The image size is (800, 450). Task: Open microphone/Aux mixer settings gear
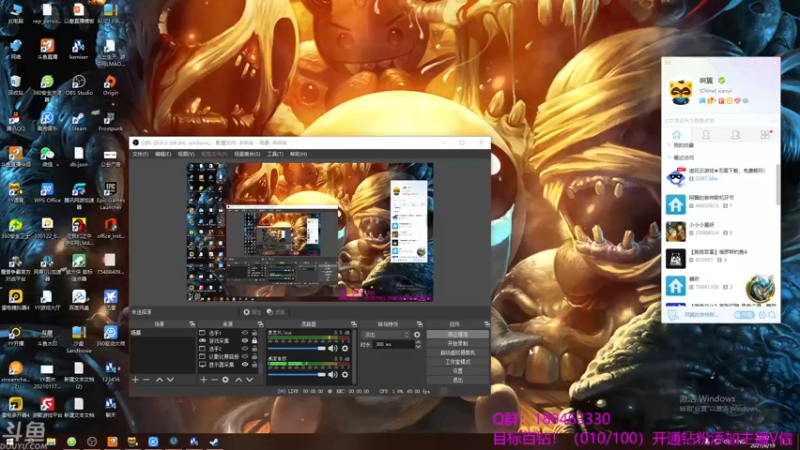[345, 348]
